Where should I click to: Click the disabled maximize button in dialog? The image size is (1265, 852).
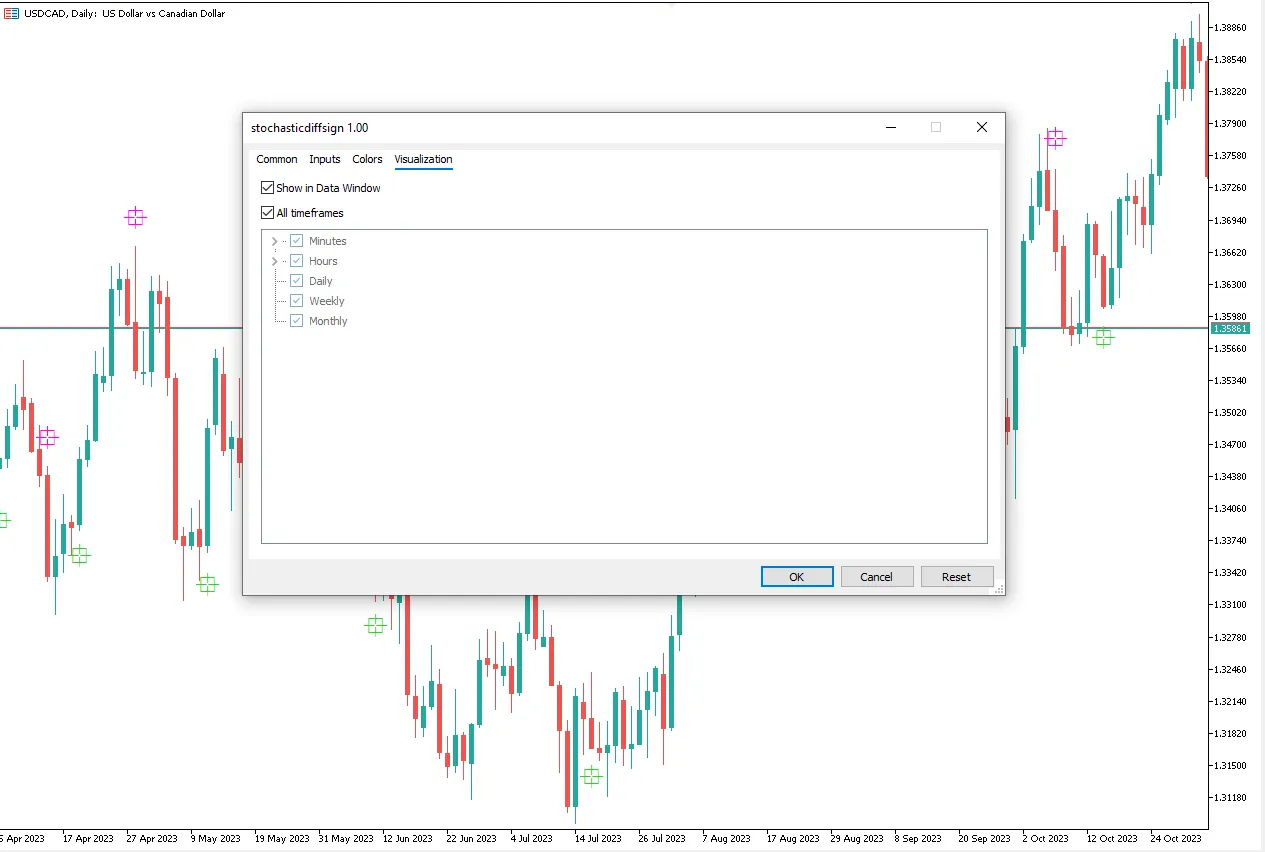(936, 127)
